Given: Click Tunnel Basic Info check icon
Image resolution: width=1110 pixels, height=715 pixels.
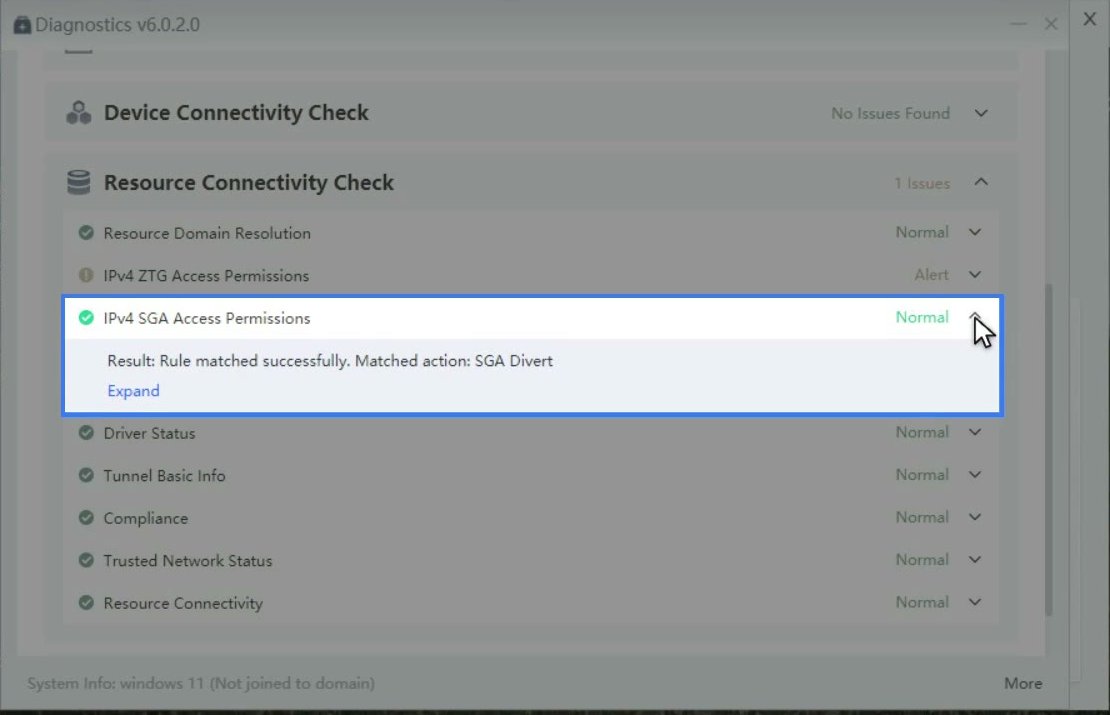Looking at the screenshot, I should 86,475.
